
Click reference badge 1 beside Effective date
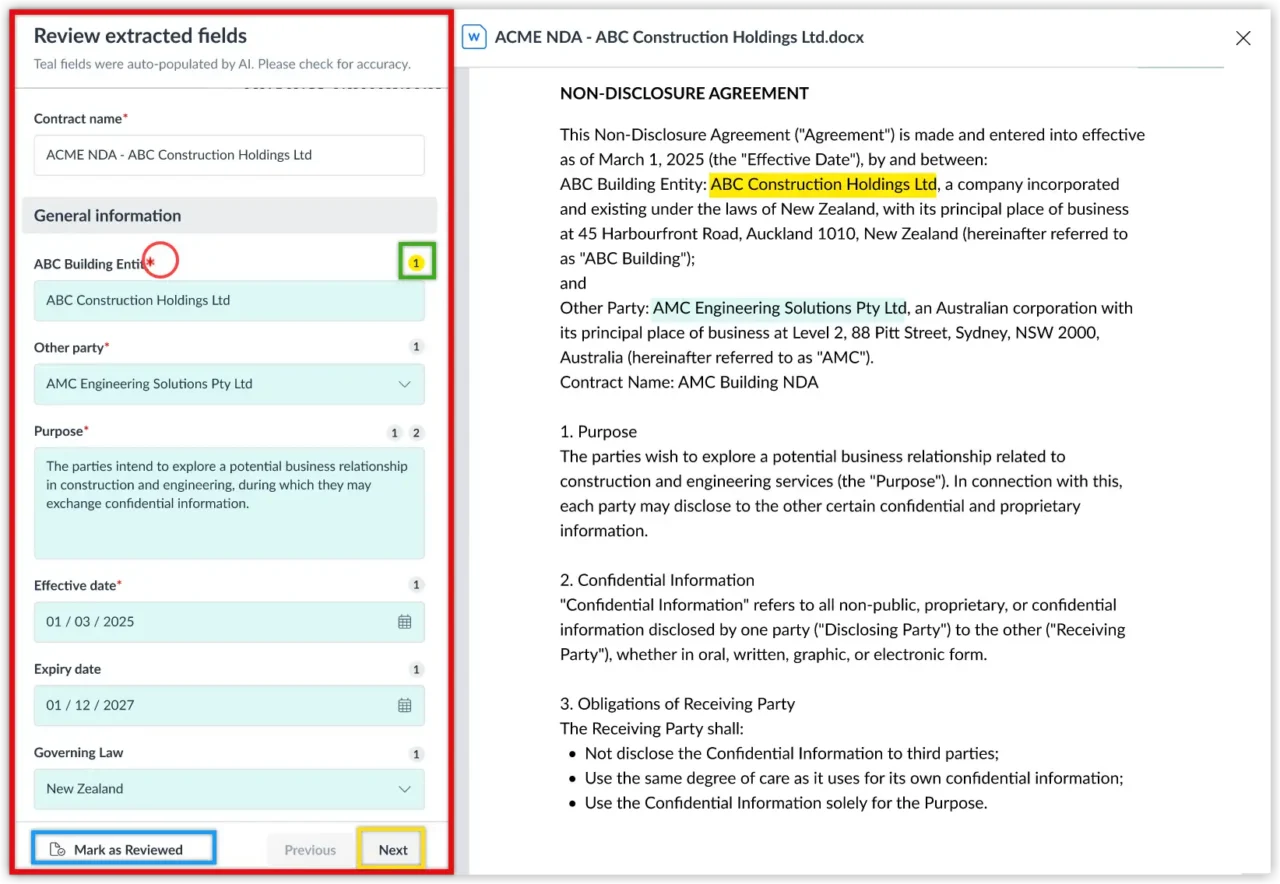tap(417, 585)
